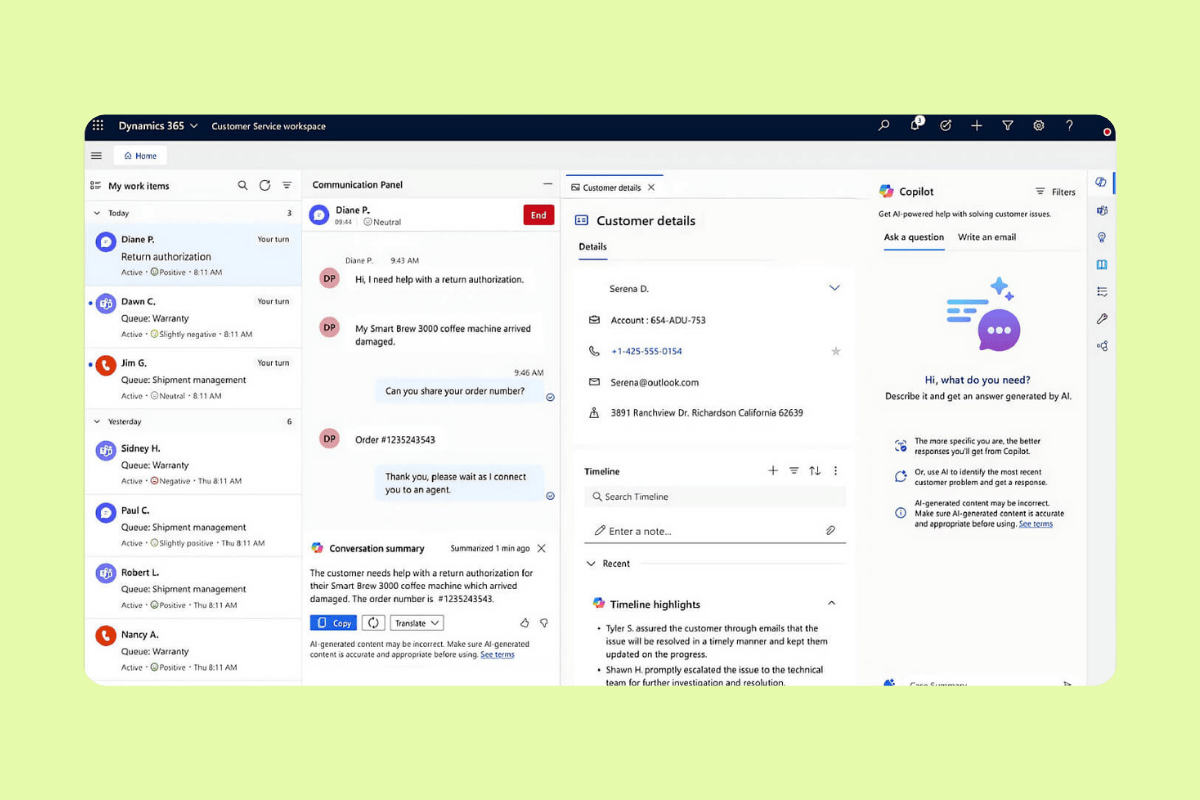Viewport: 1200px width, 800px height.
Task: Collapse the Today work items group
Action: (97, 213)
